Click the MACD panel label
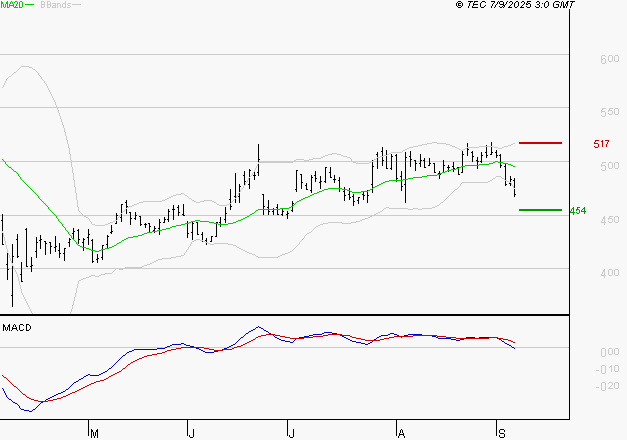627x440 pixels. [17, 328]
